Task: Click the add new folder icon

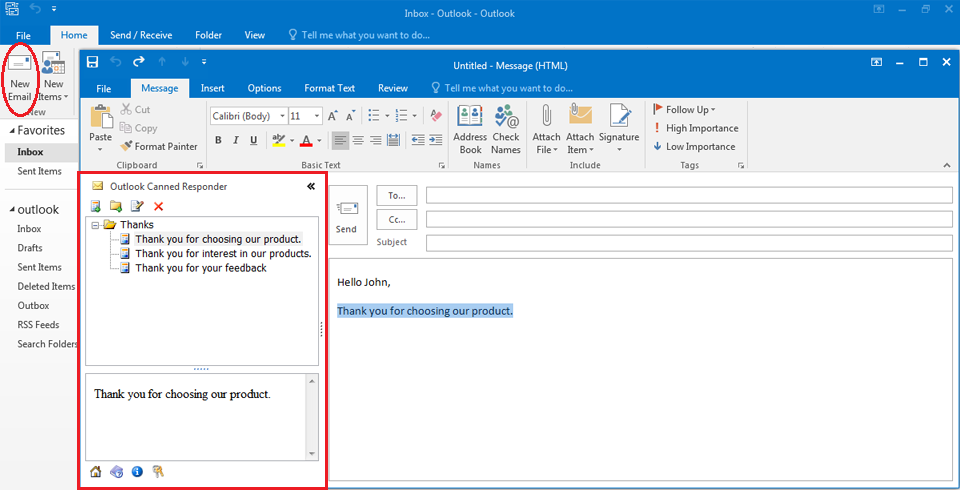Action: click(116, 206)
